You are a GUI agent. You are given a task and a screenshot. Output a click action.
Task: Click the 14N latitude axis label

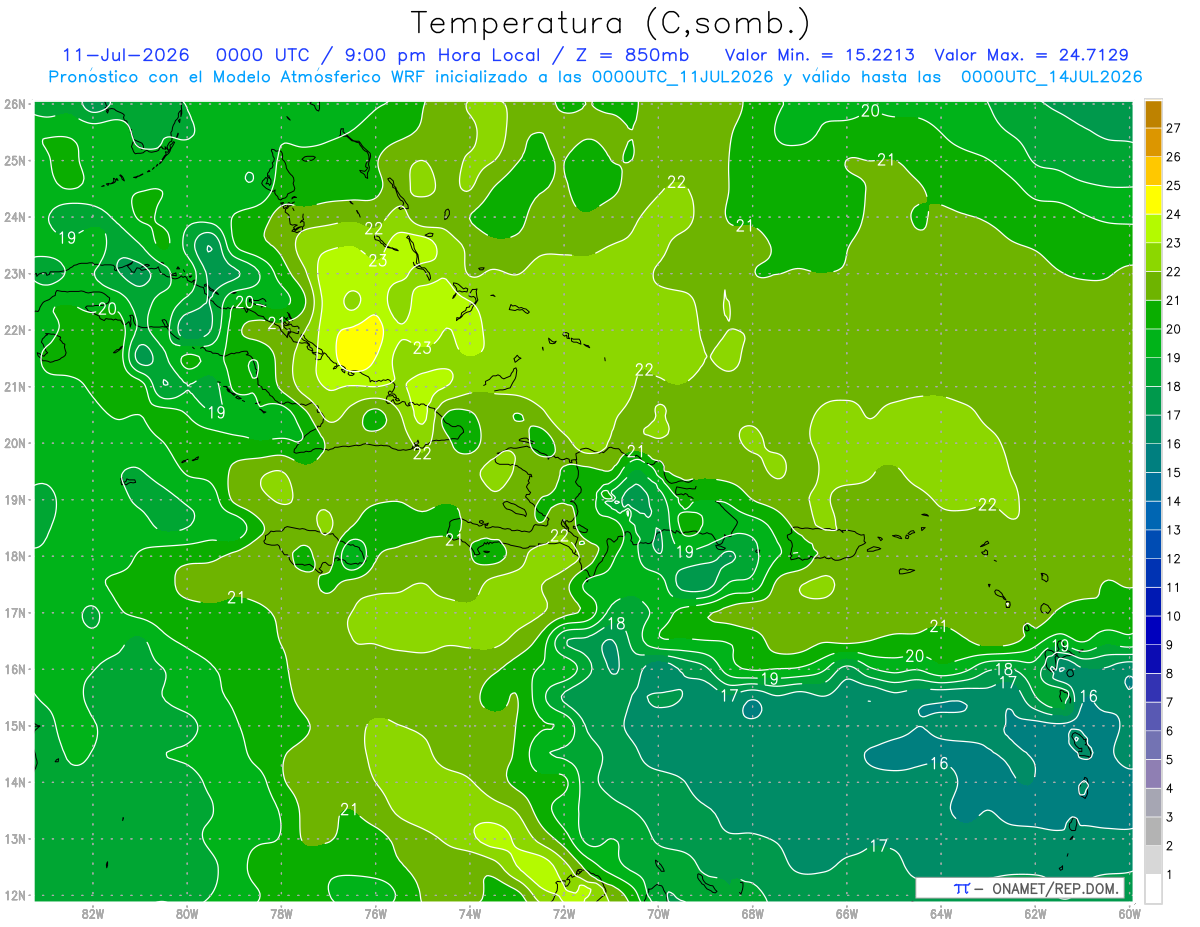[x=14, y=782]
